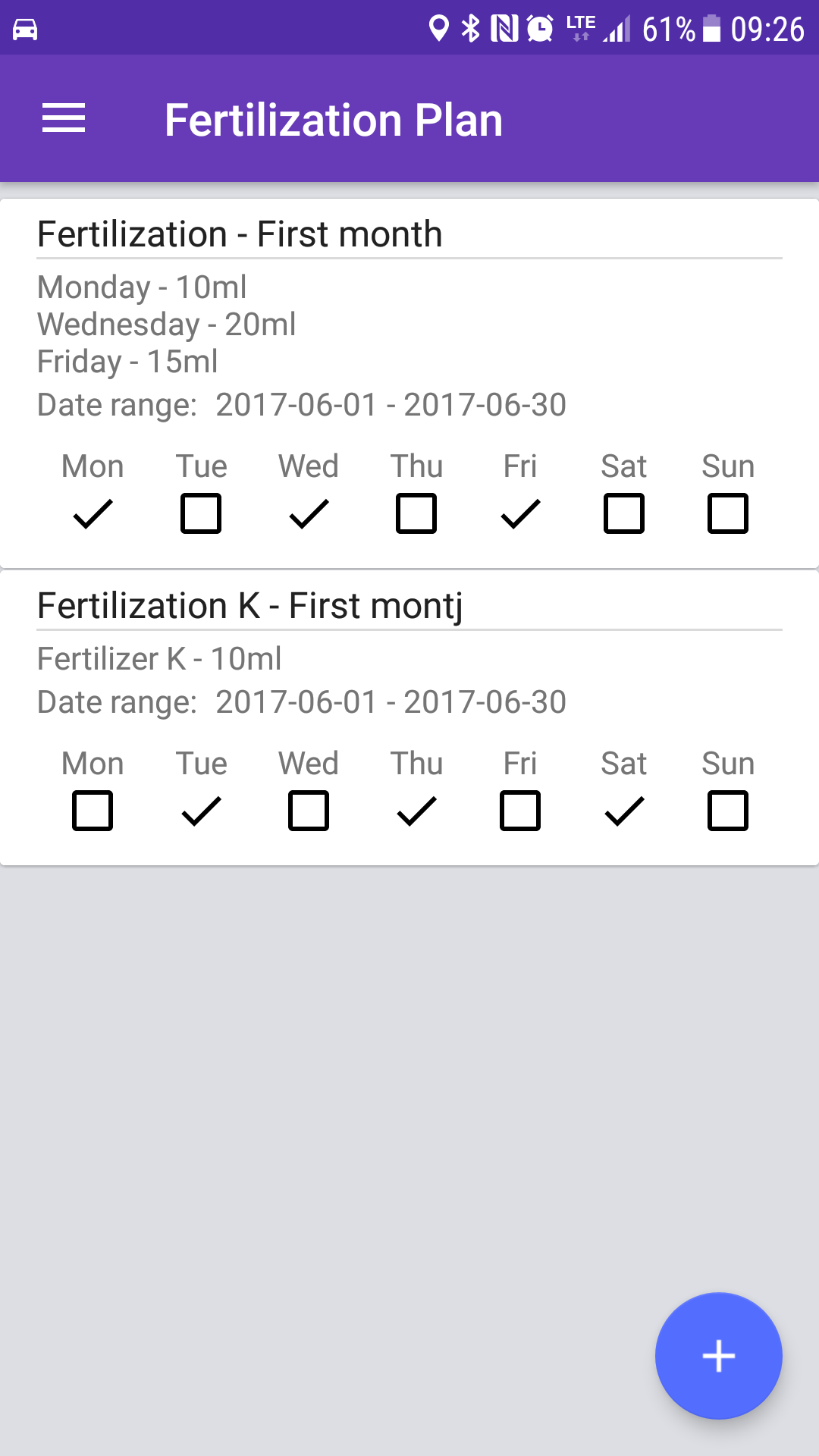
Task: Tap the location pin status icon
Action: click(x=438, y=29)
